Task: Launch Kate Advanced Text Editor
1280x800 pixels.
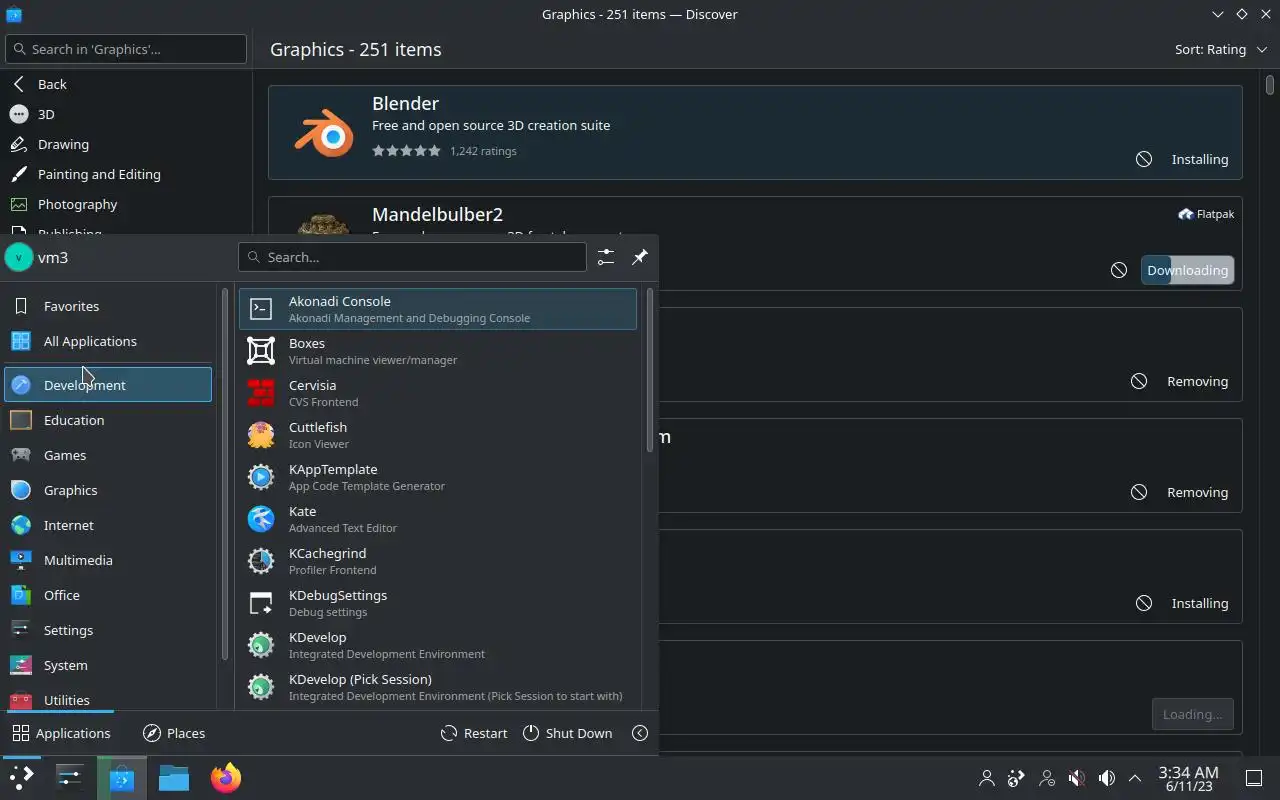Action: pos(437,519)
